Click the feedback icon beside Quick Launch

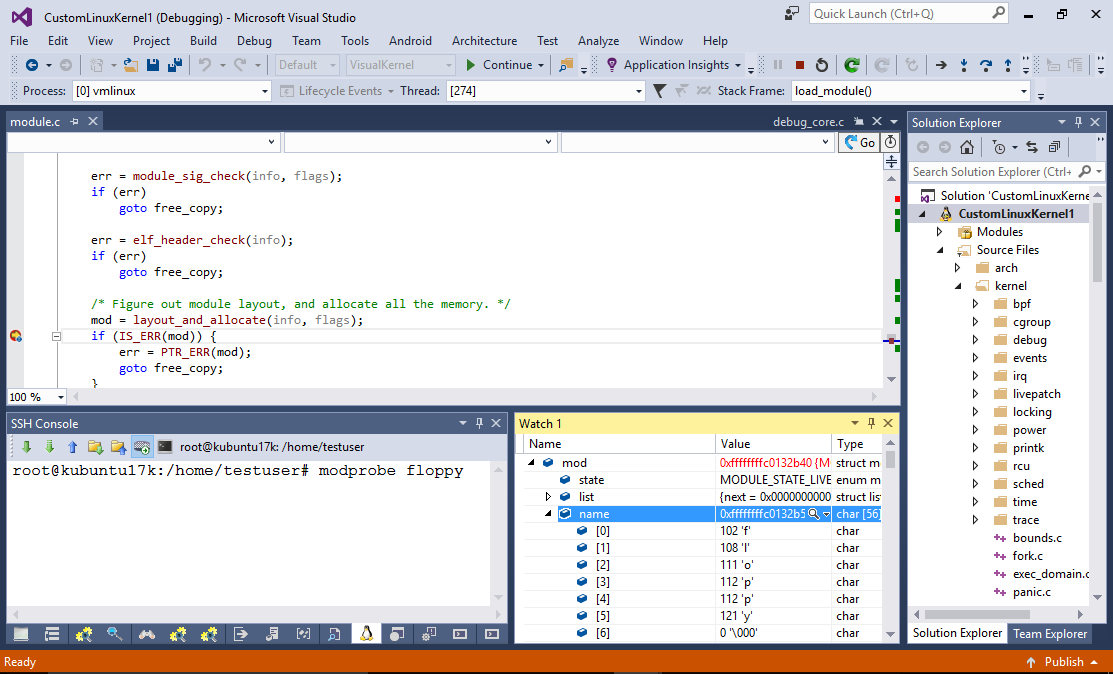[x=791, y=13]
